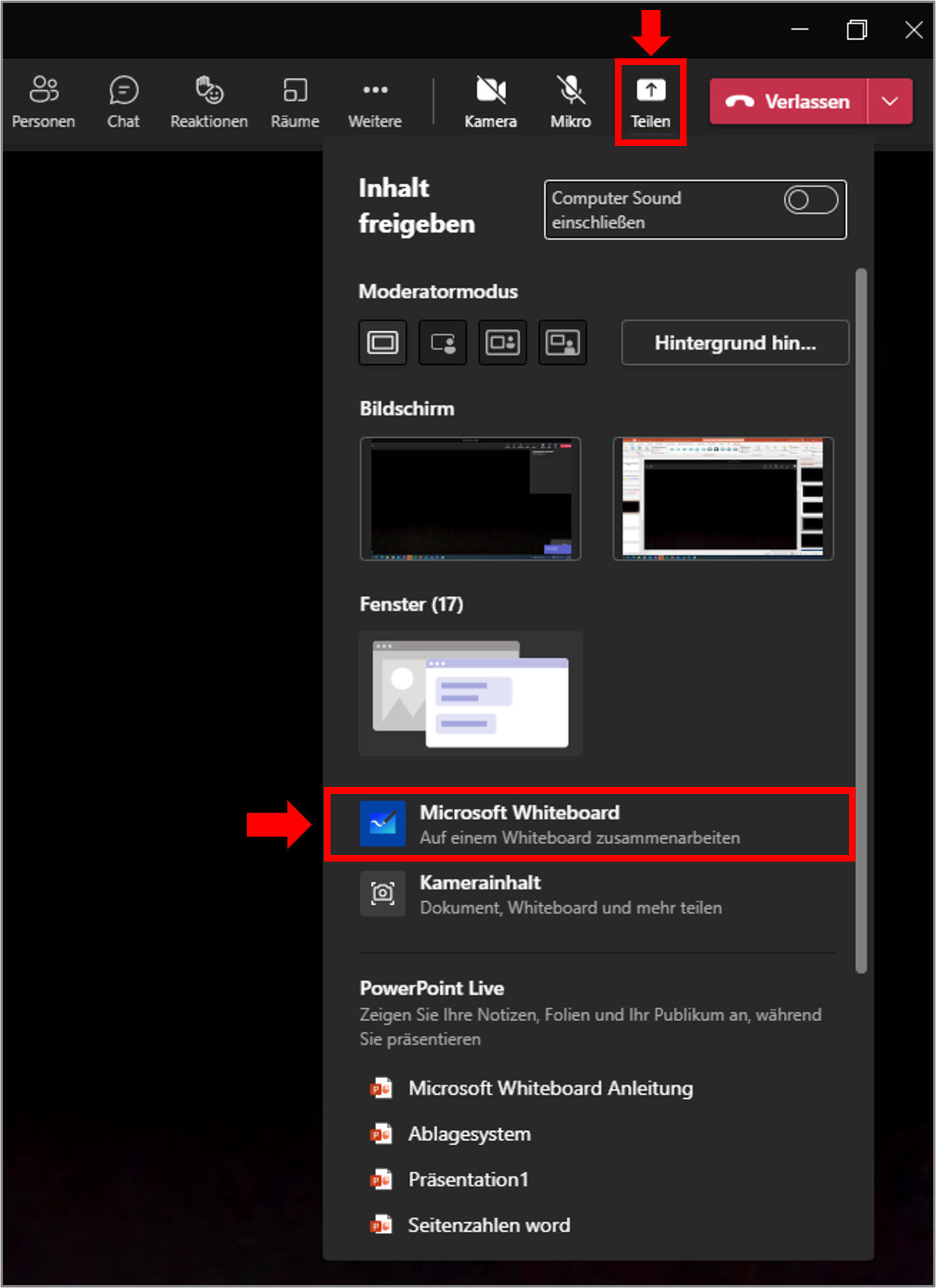The width and height of the screenshot is (936, 1288).
Task: Open the Fenster (17) window selection
Action: pos(471,694)
